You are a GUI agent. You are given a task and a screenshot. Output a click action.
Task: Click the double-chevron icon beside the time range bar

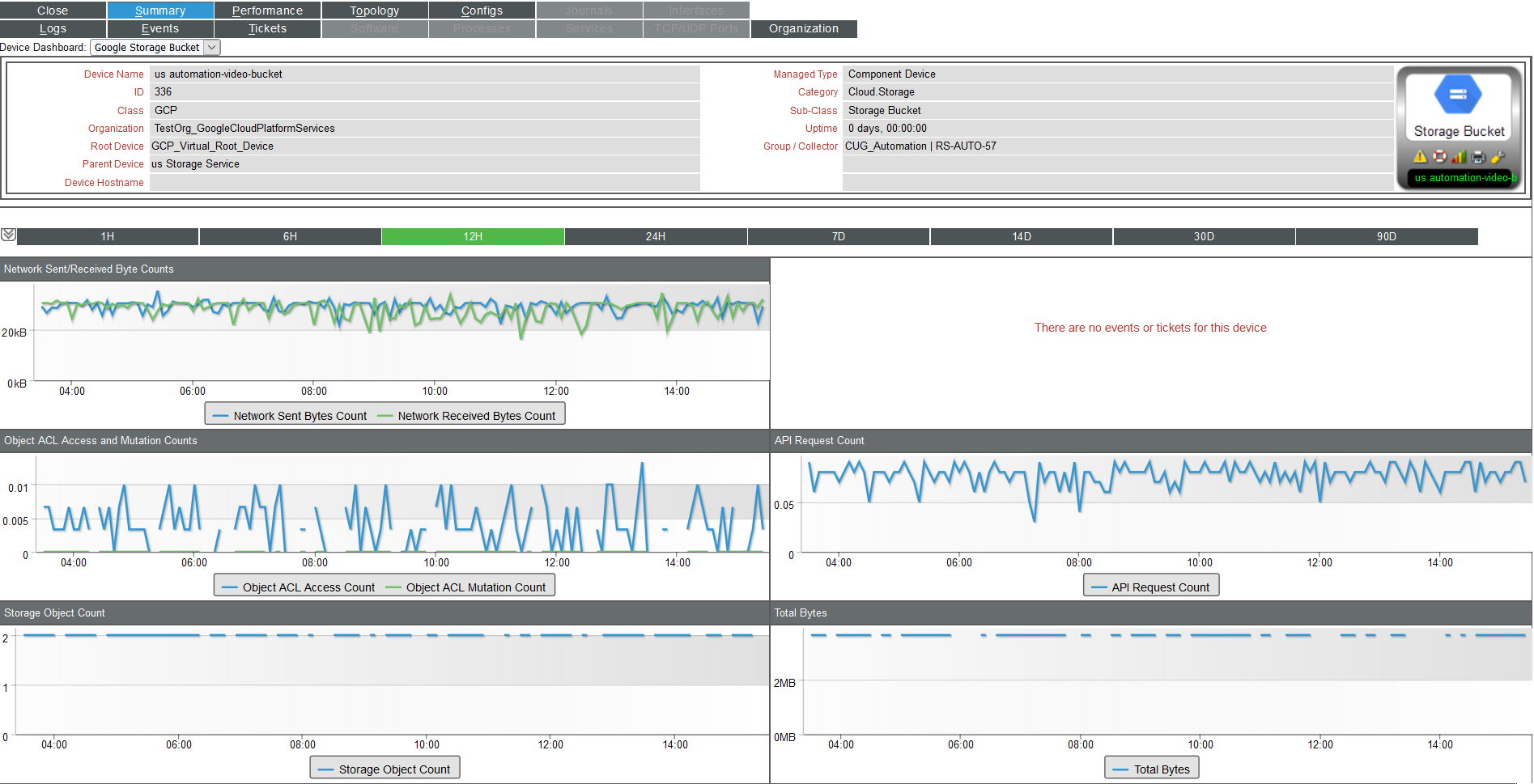click(x=9, y=235)
